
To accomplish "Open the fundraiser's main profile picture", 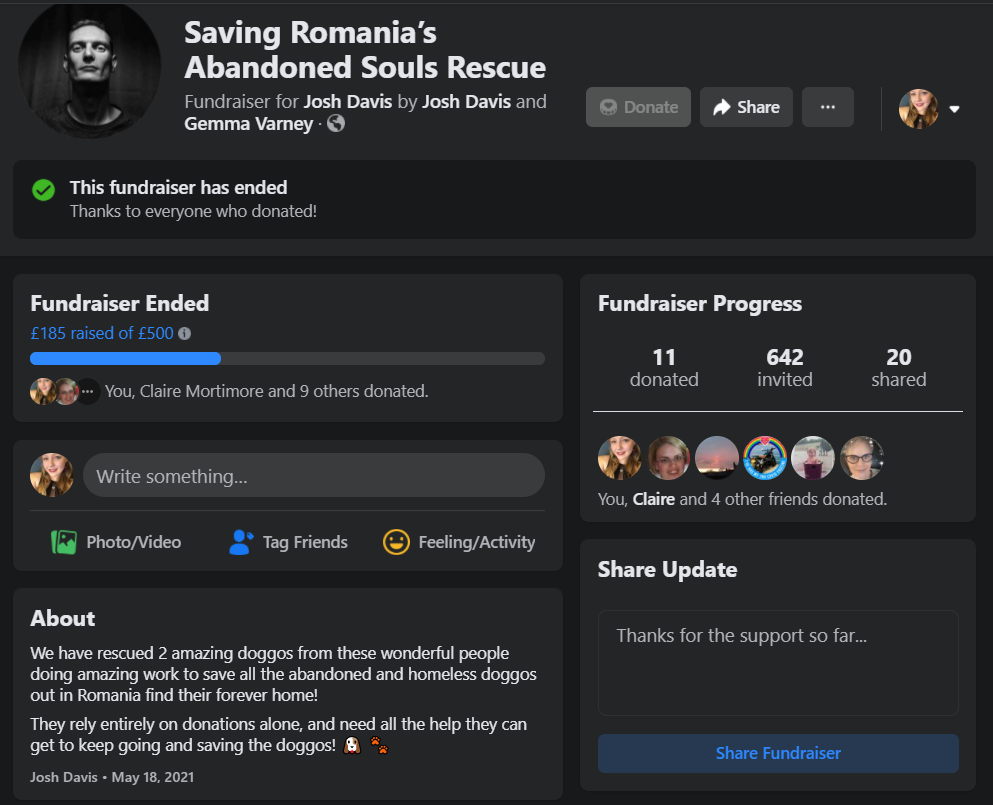I will [89, 68].
